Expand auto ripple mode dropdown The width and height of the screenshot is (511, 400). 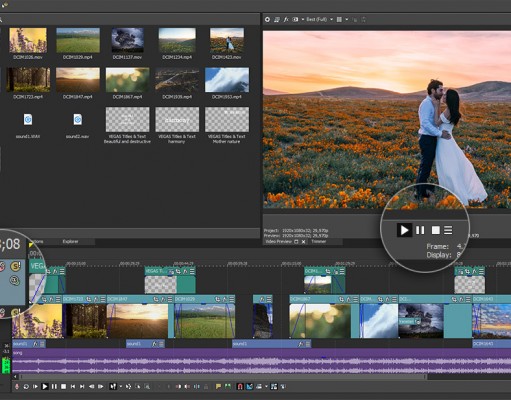point(266,386)
